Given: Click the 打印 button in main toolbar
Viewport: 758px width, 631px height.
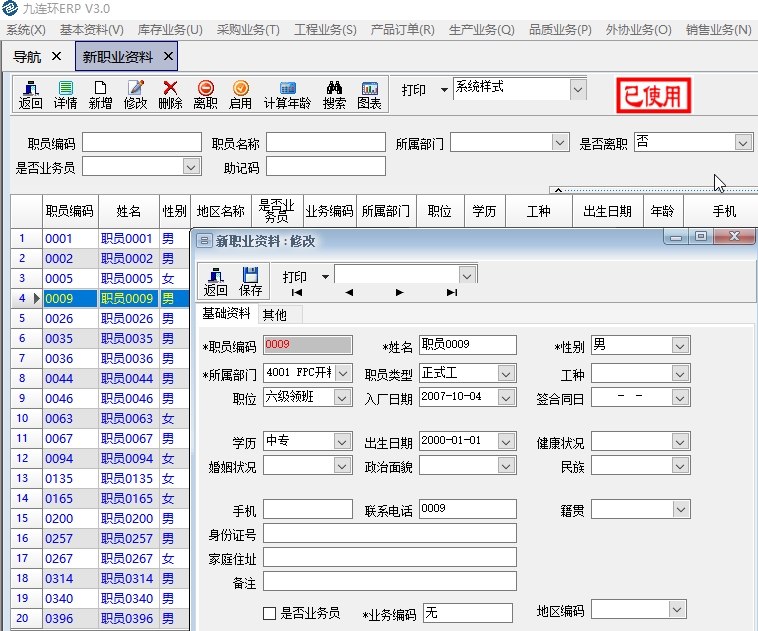Looking at the screenshot, I should tap(413, 90).
